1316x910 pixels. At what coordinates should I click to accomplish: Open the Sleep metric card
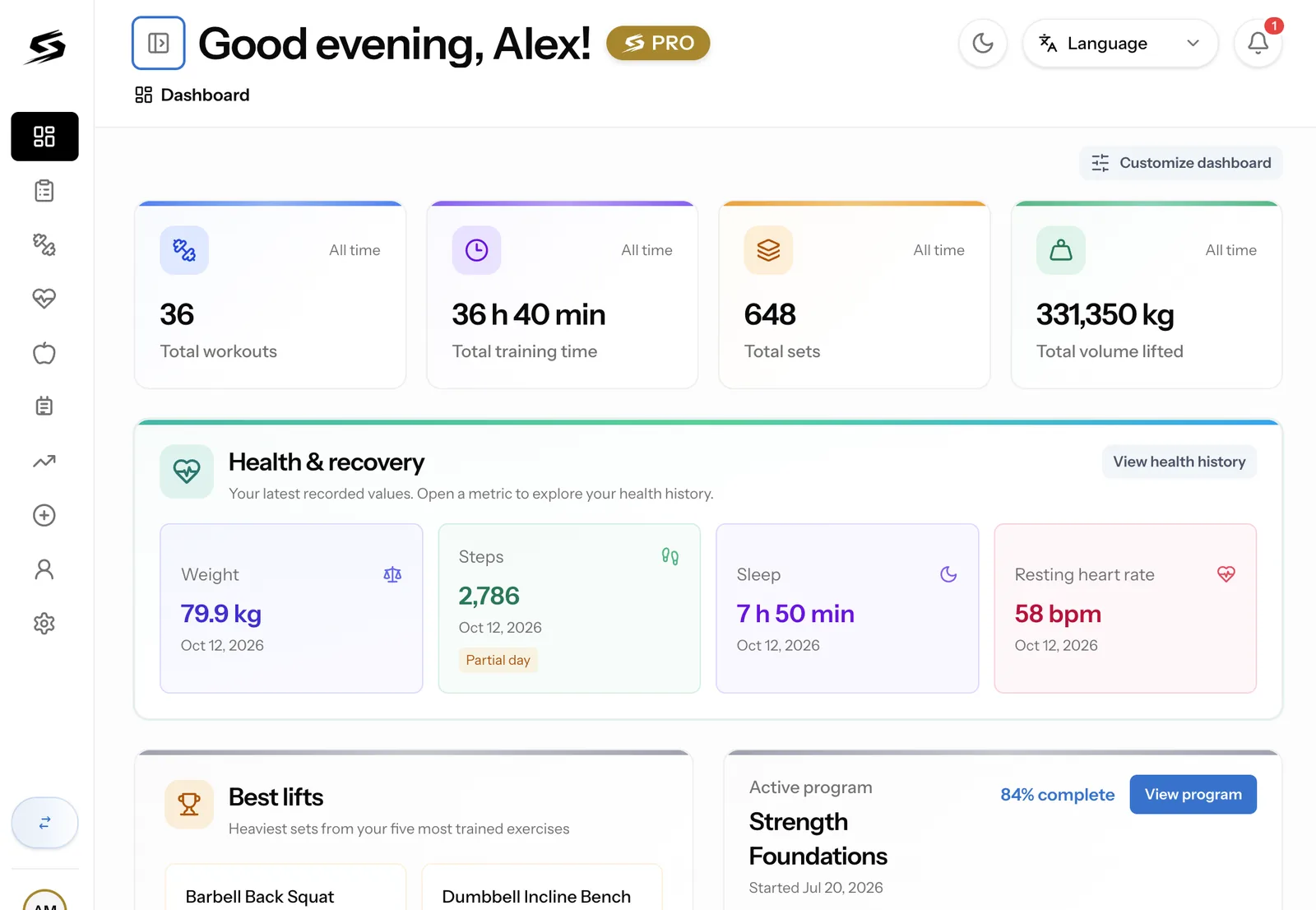(x=847, y=608)
